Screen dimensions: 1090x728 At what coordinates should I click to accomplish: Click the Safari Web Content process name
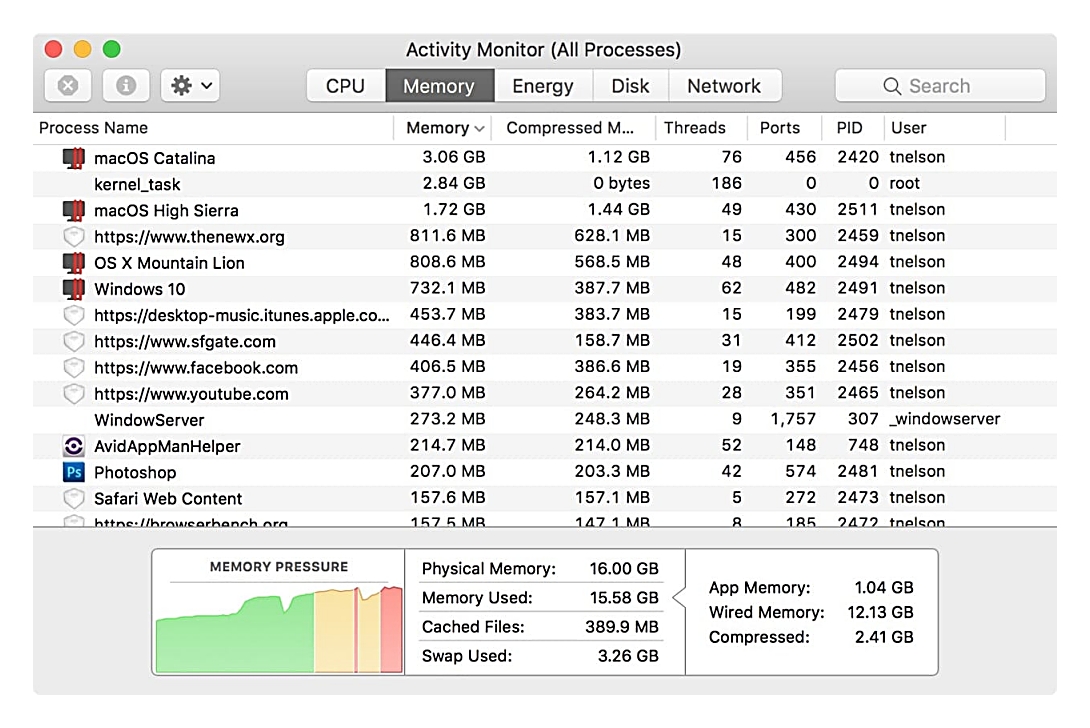168,499
